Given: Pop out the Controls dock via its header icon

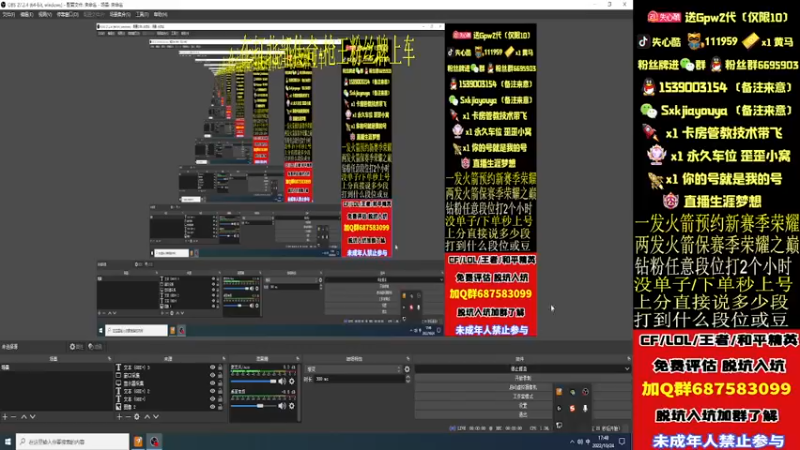Looking at the screenshot, I should point(628,359).
